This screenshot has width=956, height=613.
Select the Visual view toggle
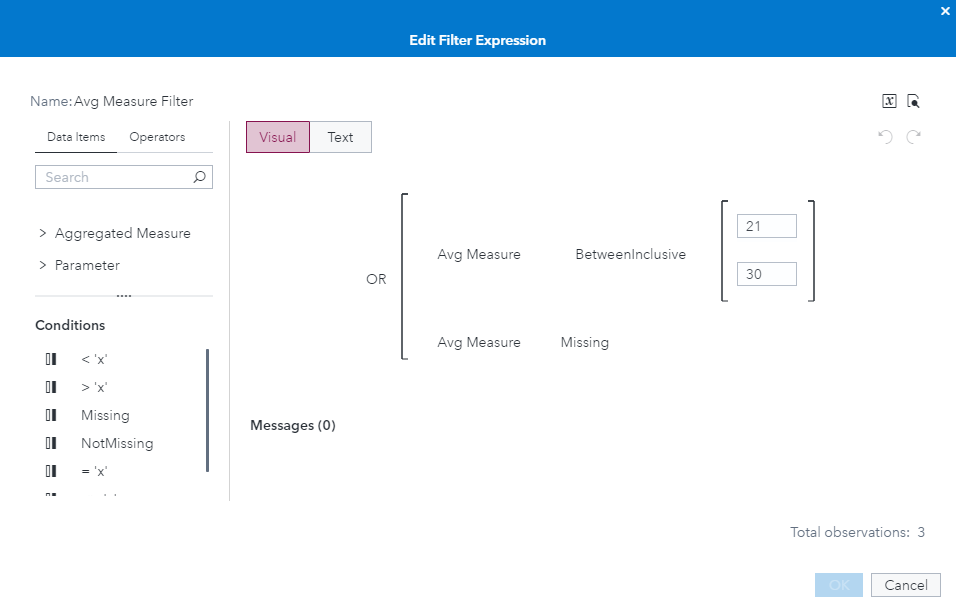[x=277, y=137]
